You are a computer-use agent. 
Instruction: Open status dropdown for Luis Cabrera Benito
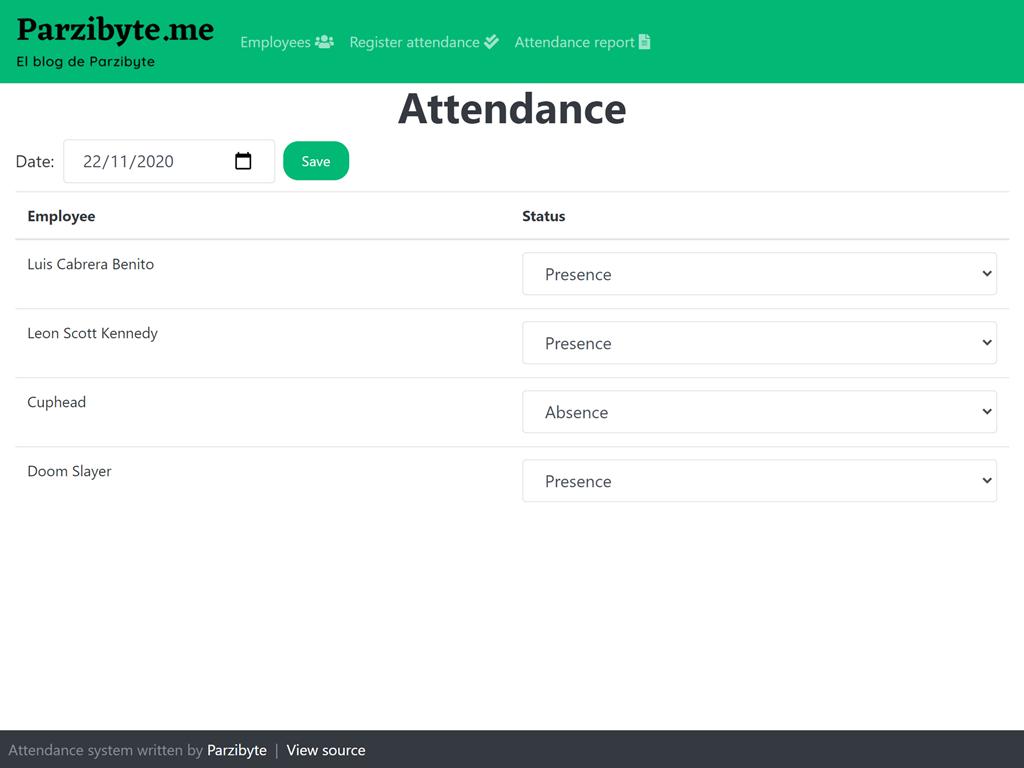(759, 274)
